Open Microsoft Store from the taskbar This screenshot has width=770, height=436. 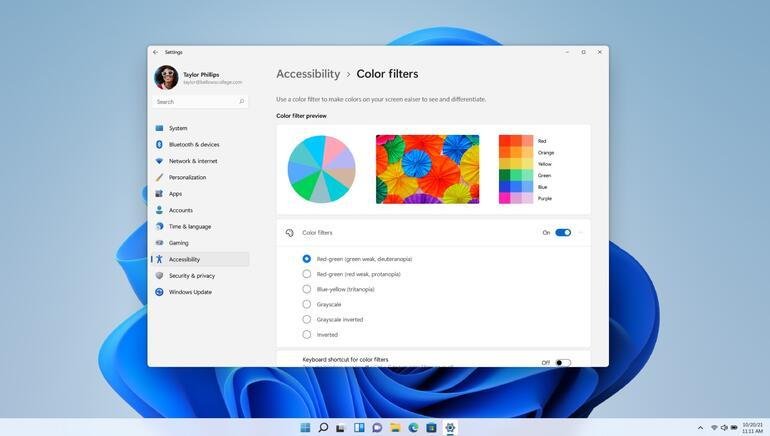[432, 428]
